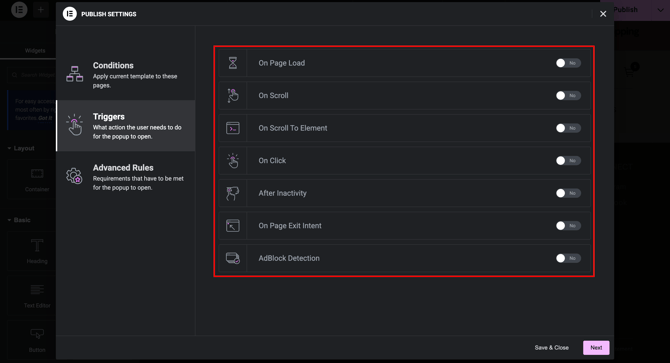This screenshot has height=363, width=670.
Task: Click the Next button
Action: click(x=596, y=348)
